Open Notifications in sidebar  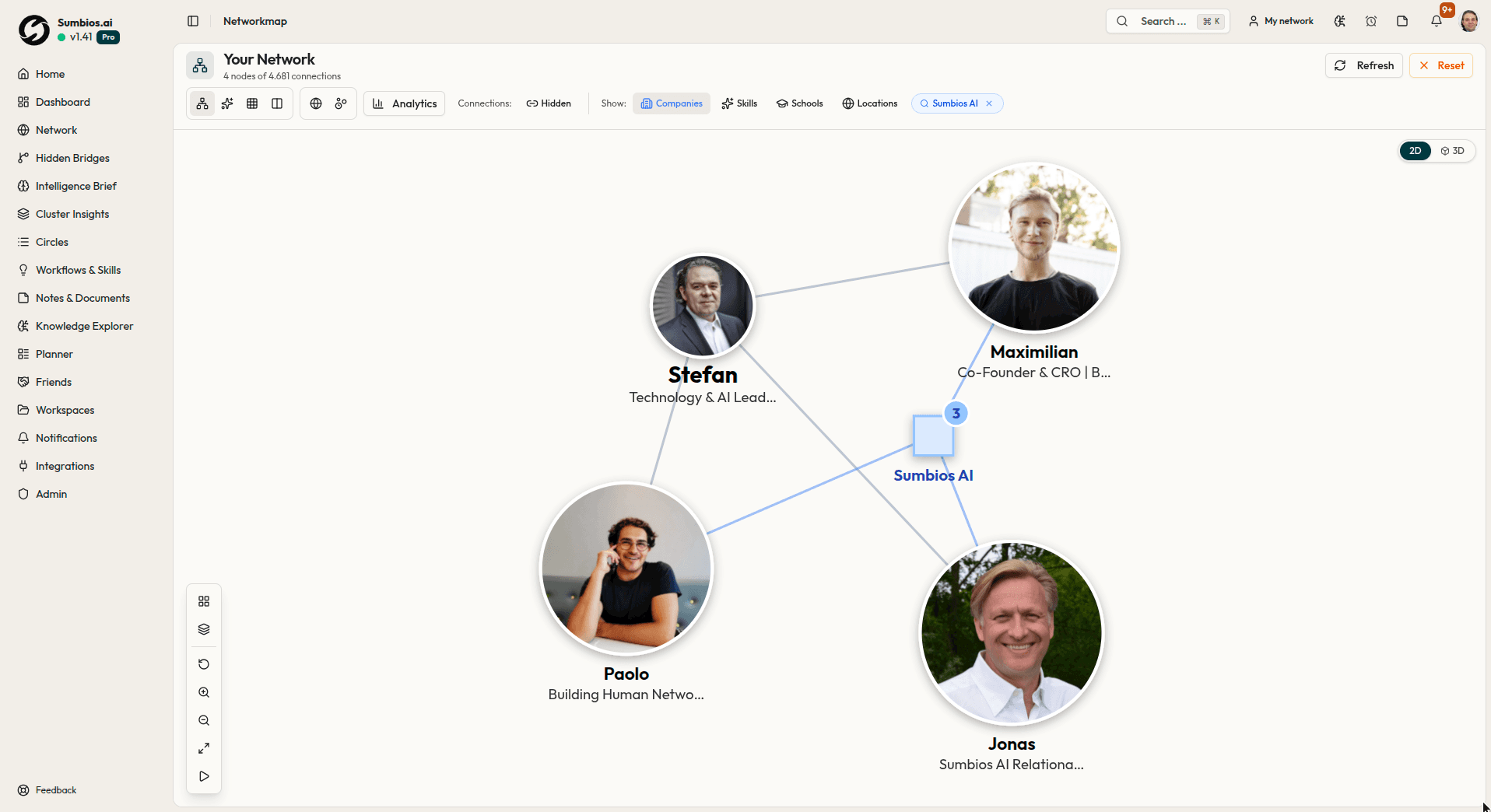pos(66,438)
